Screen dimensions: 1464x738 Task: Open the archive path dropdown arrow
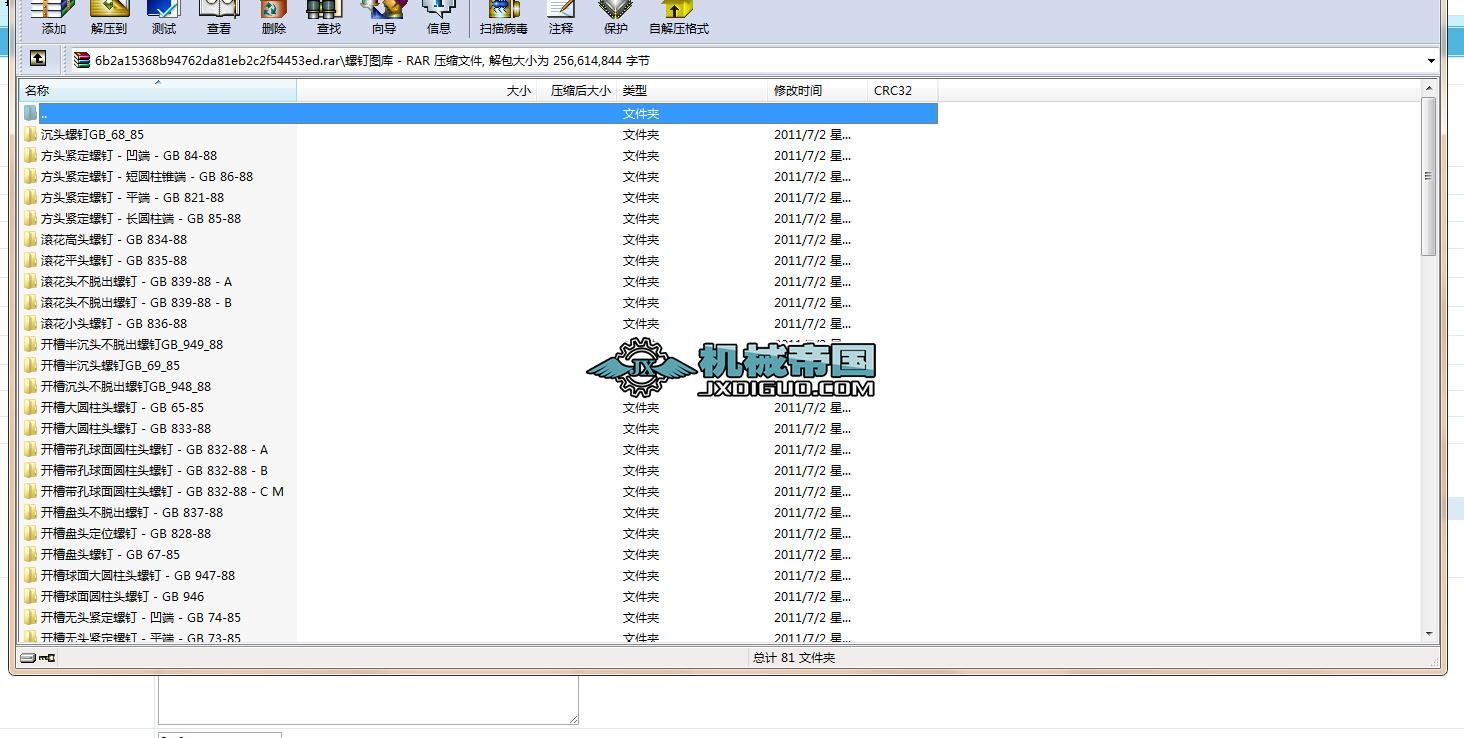click(1430, 60)
